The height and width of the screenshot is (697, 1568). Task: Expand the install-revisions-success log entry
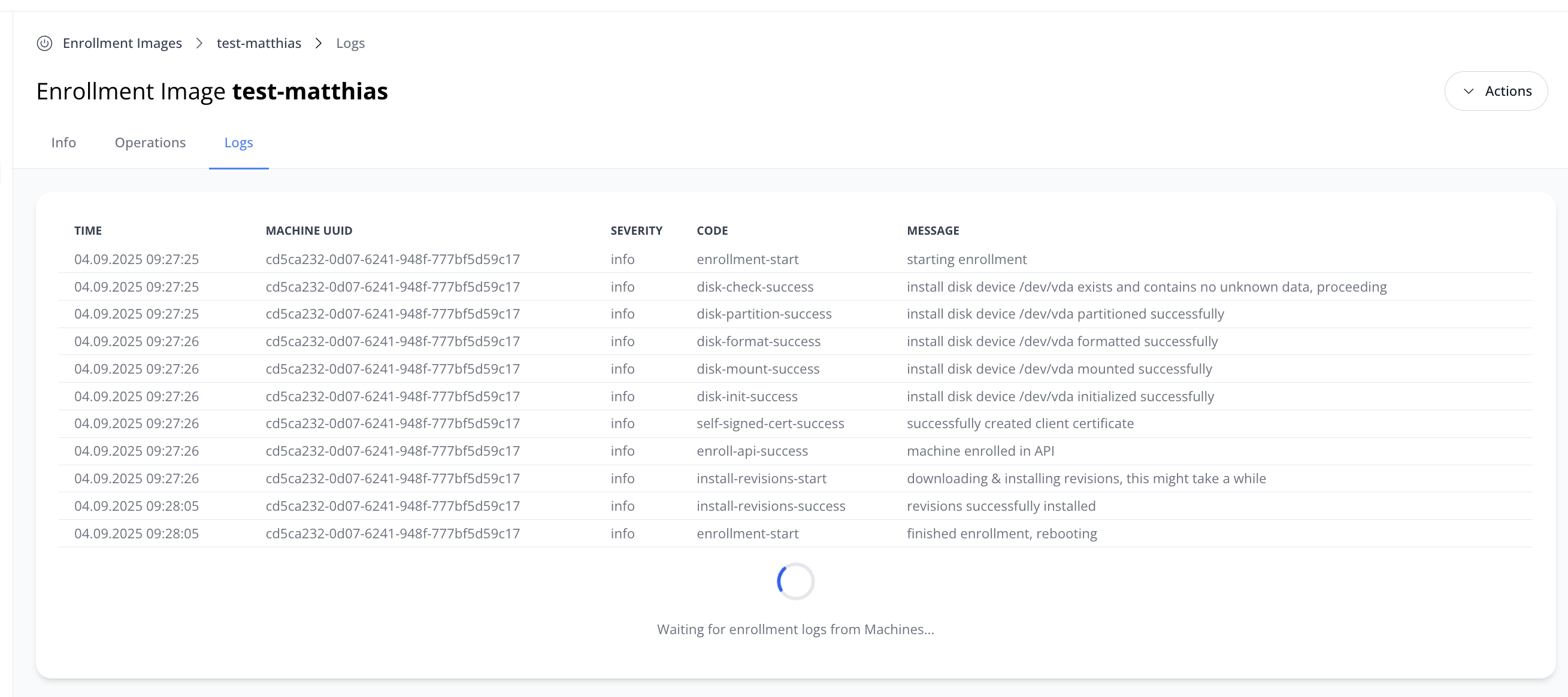771,505
